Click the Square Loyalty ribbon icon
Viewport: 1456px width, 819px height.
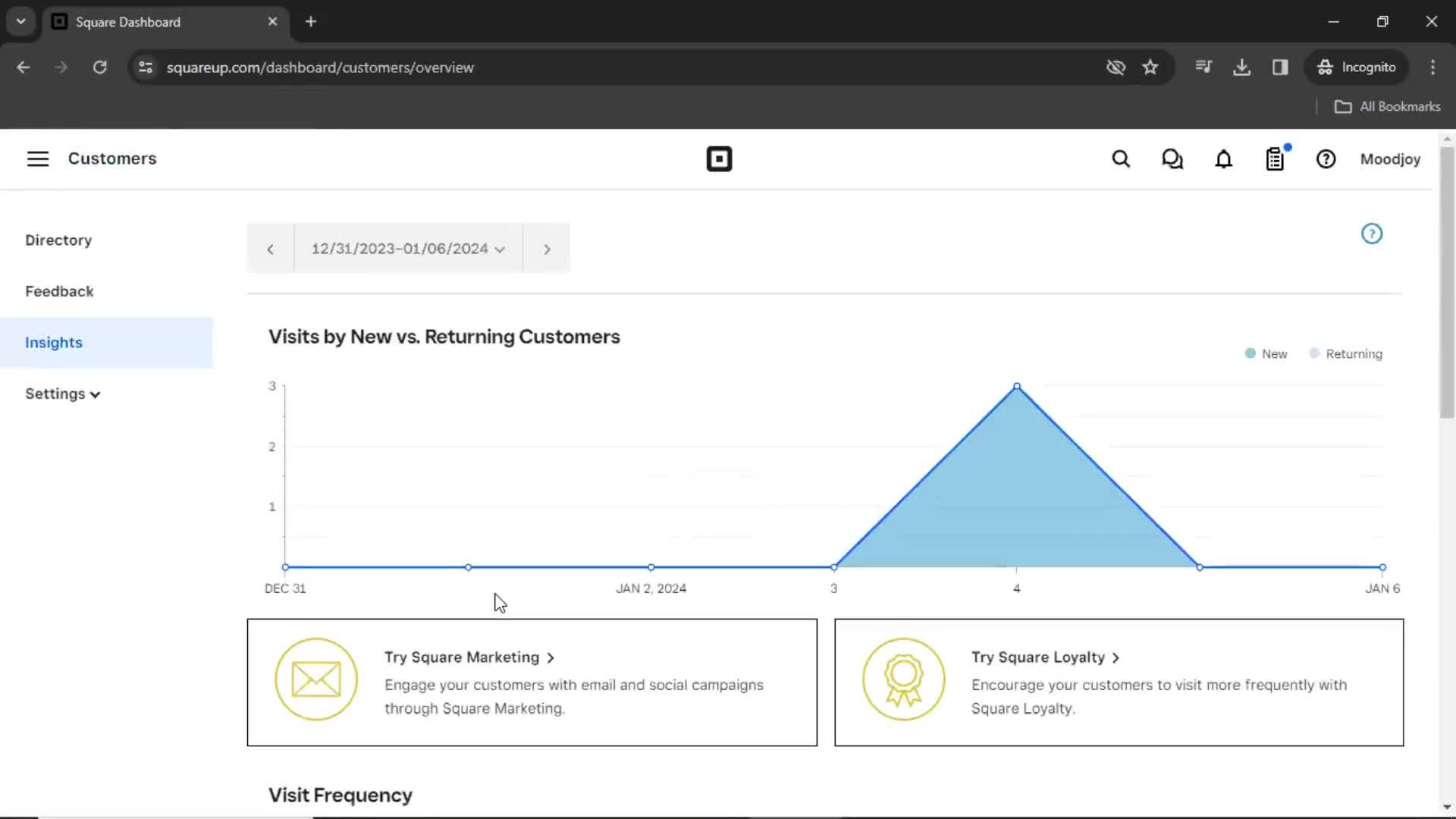(x=904, y=679)
